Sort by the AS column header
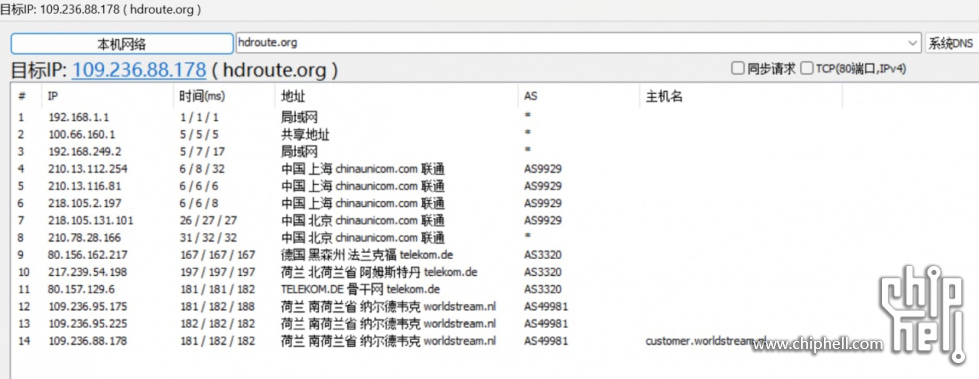 579,97
